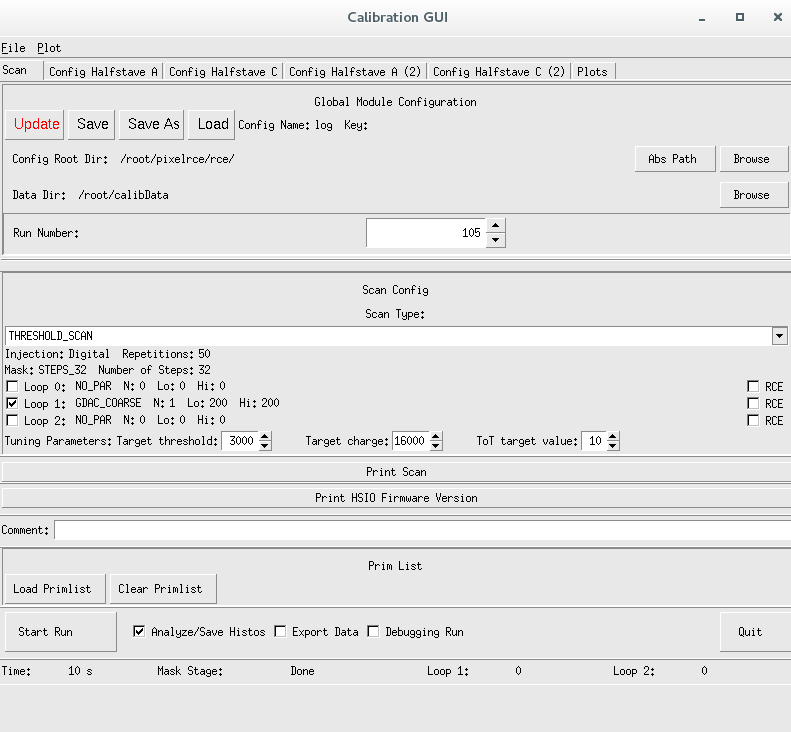
Task: Click the Save button
Action: [x=92, y=124]
